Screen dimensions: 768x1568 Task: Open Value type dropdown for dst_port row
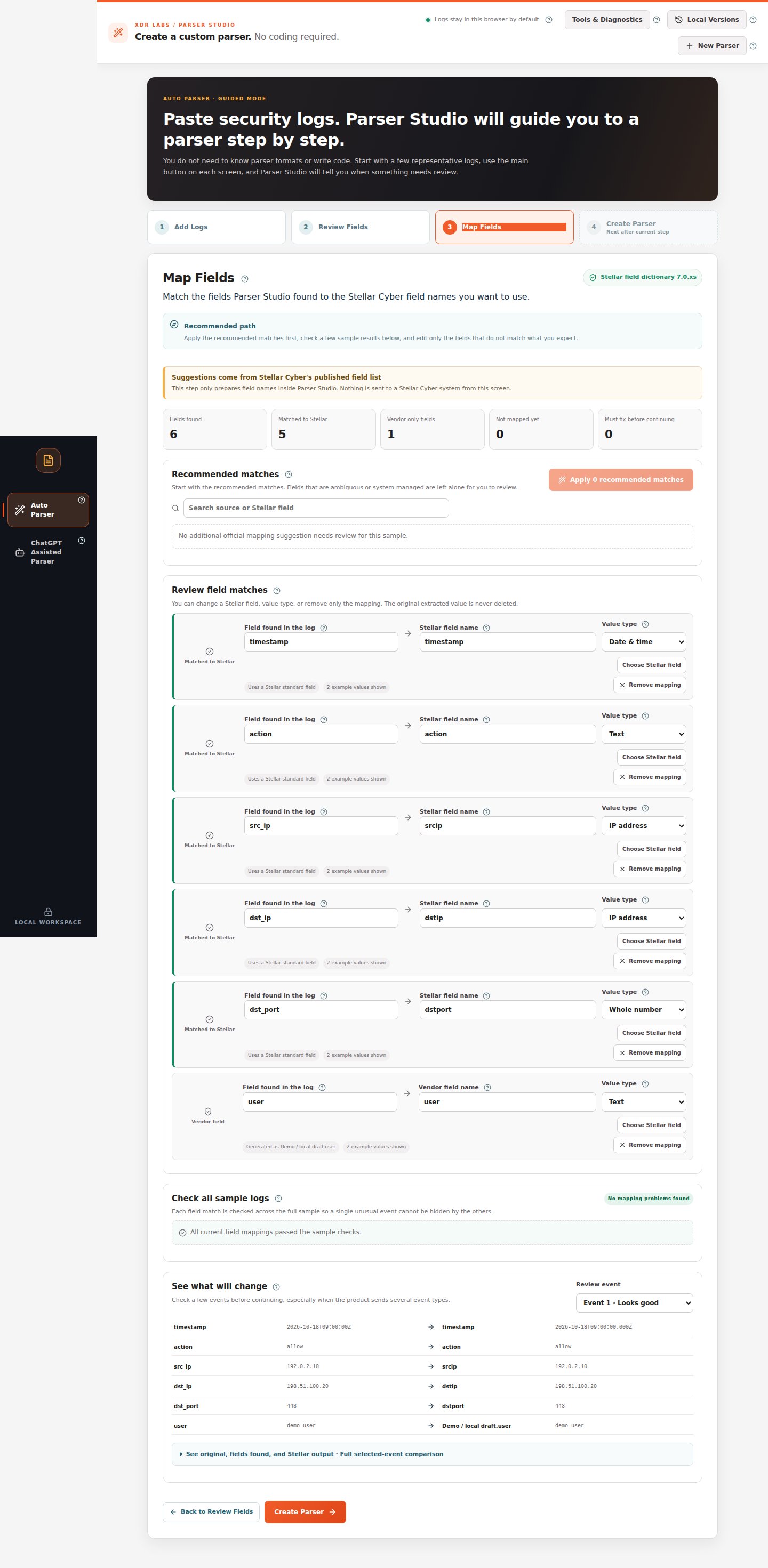point(644,1010)
